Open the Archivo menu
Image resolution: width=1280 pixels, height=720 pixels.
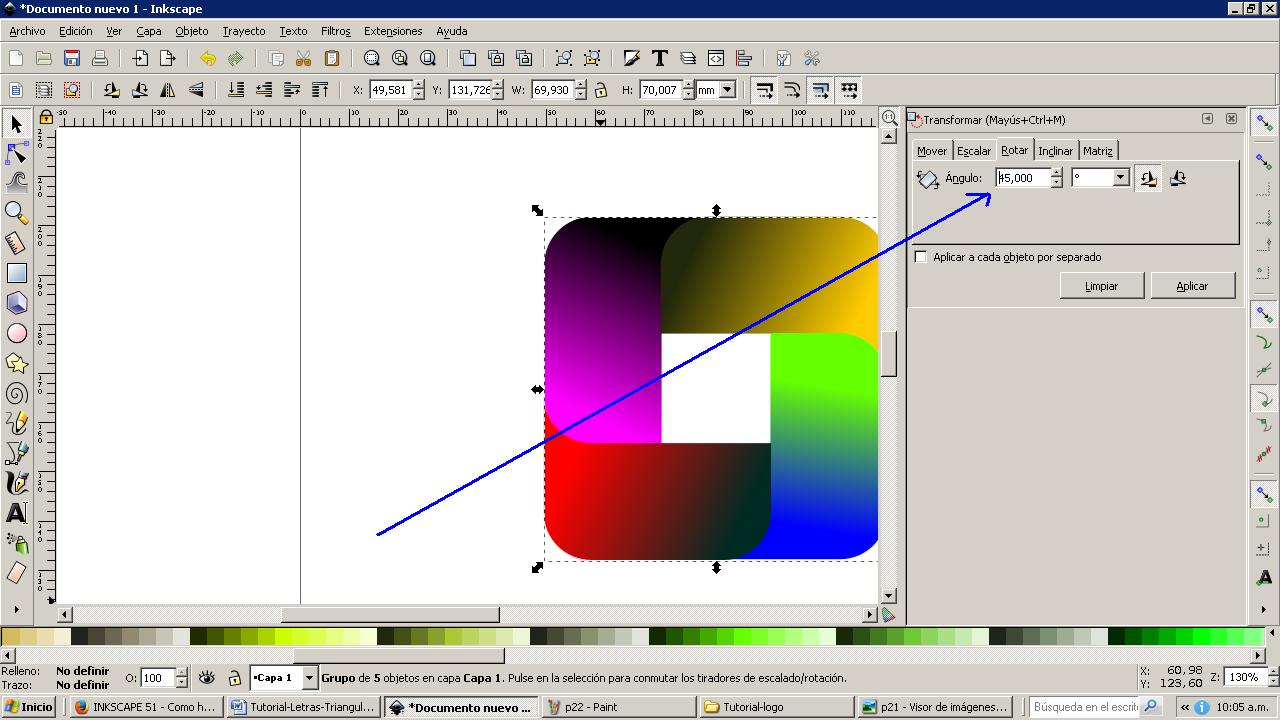[27, 31]
